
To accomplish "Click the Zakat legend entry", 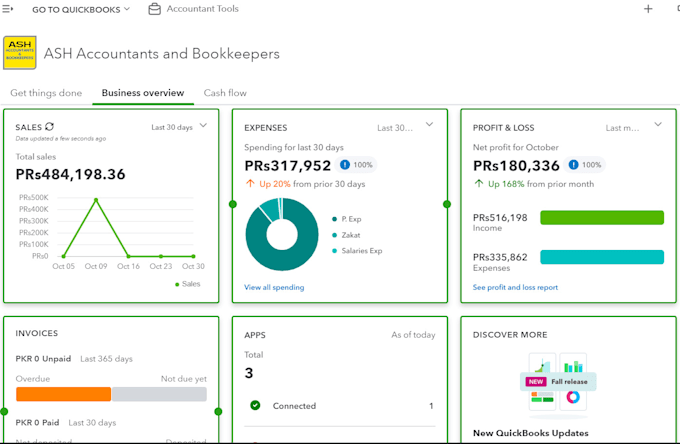I will click(x=346, y=235).
